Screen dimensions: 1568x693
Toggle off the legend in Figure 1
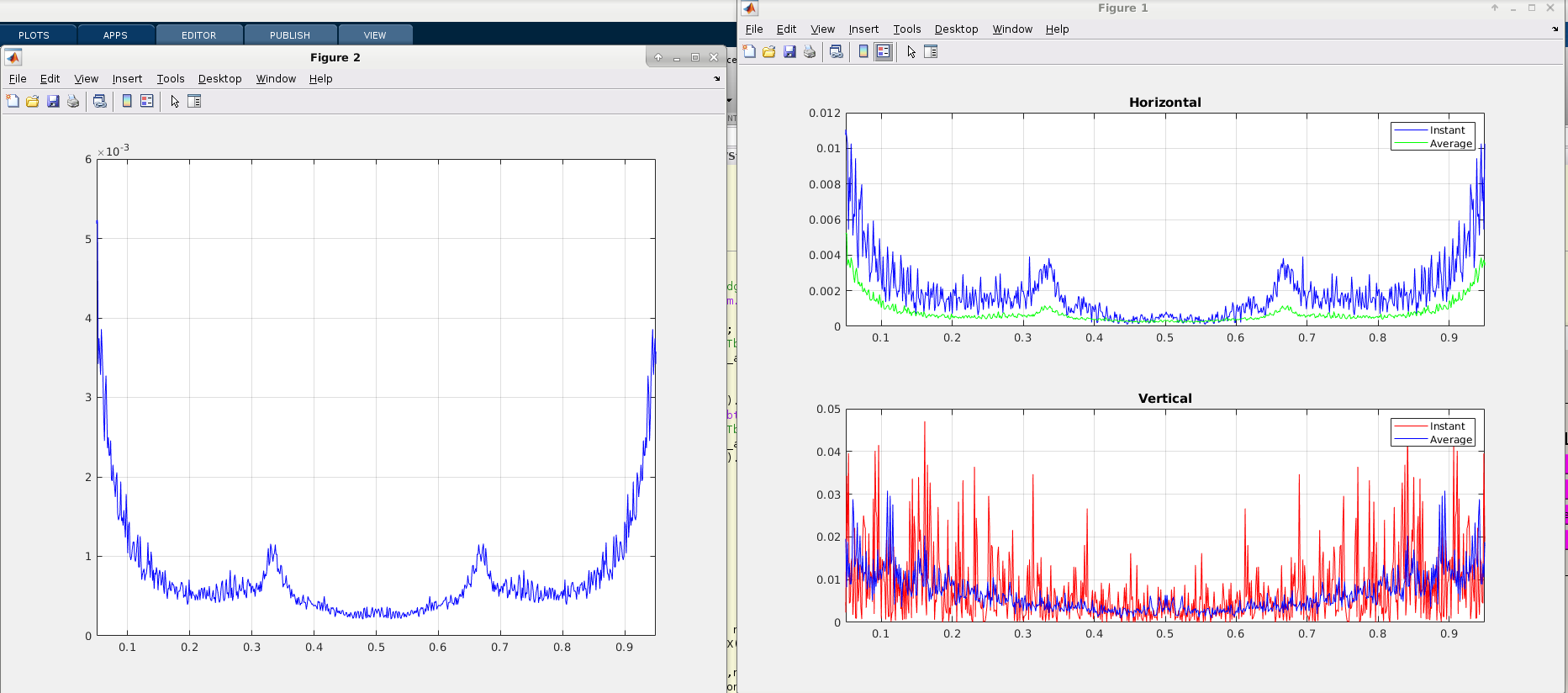point(883,52)
